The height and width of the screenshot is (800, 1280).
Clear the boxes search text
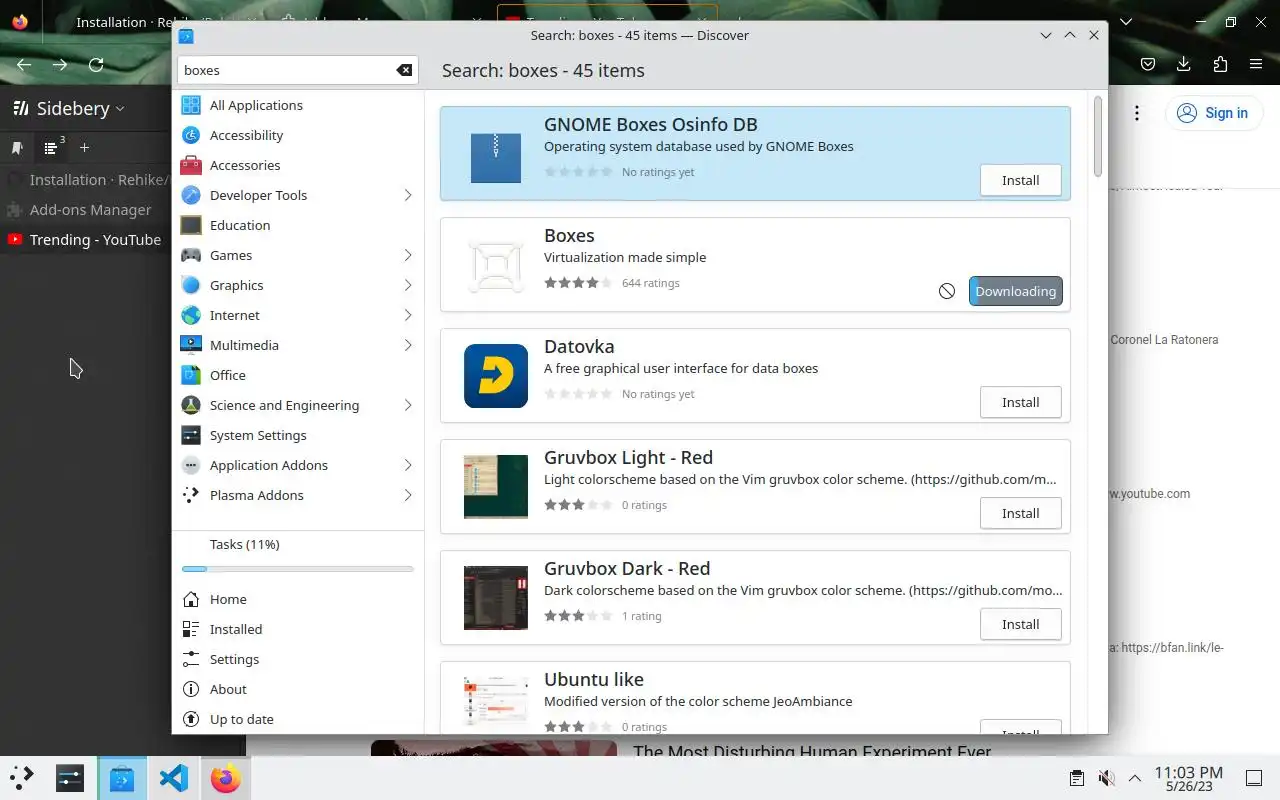tap(404, 70)
